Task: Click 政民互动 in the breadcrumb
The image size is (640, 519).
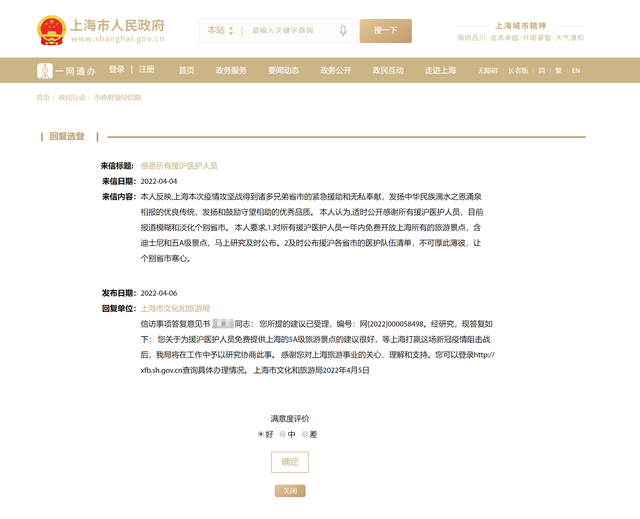Action: coord(72,98)
